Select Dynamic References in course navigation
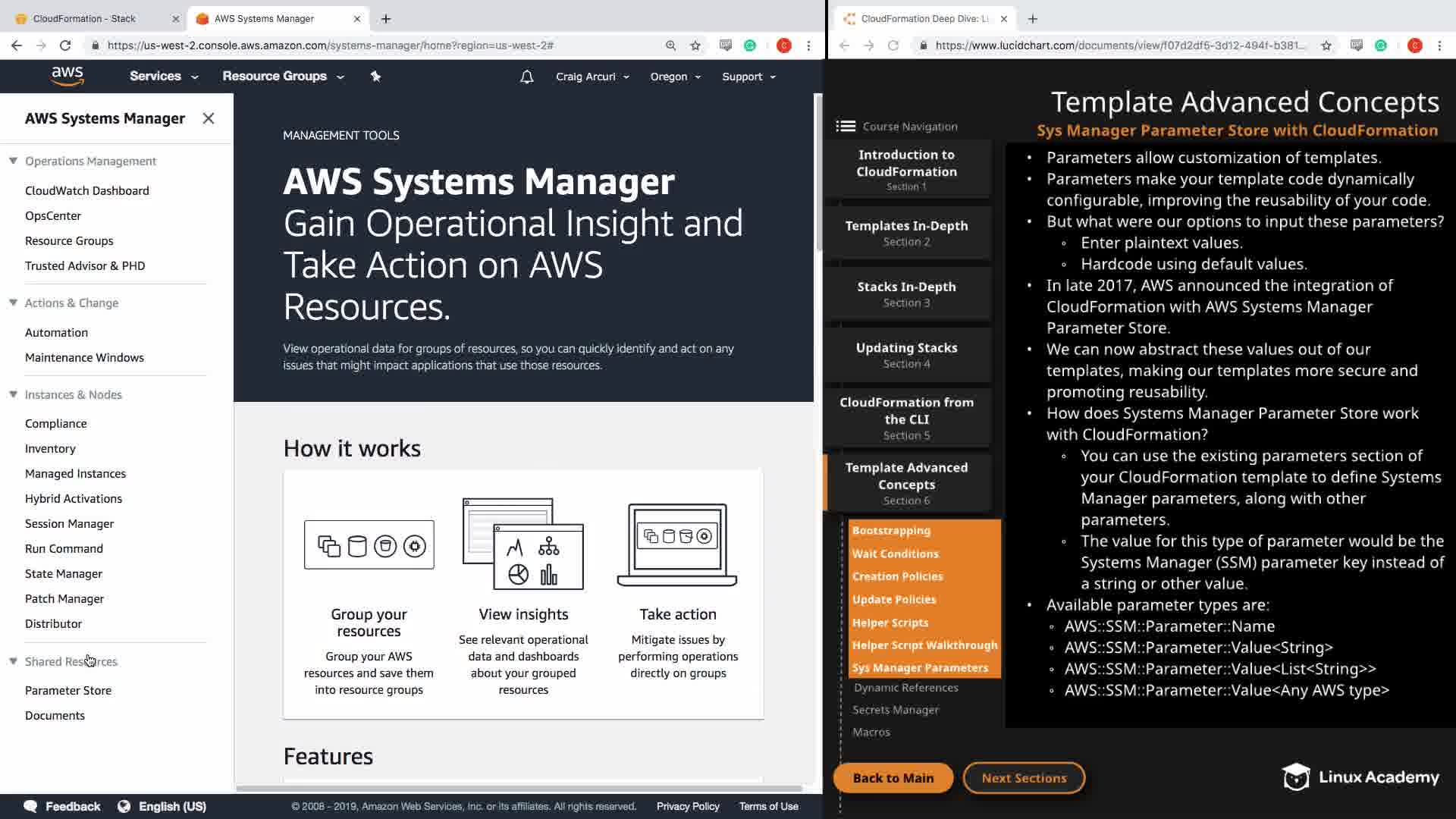This screenshot has height=819, width=1456. (905, 688)
